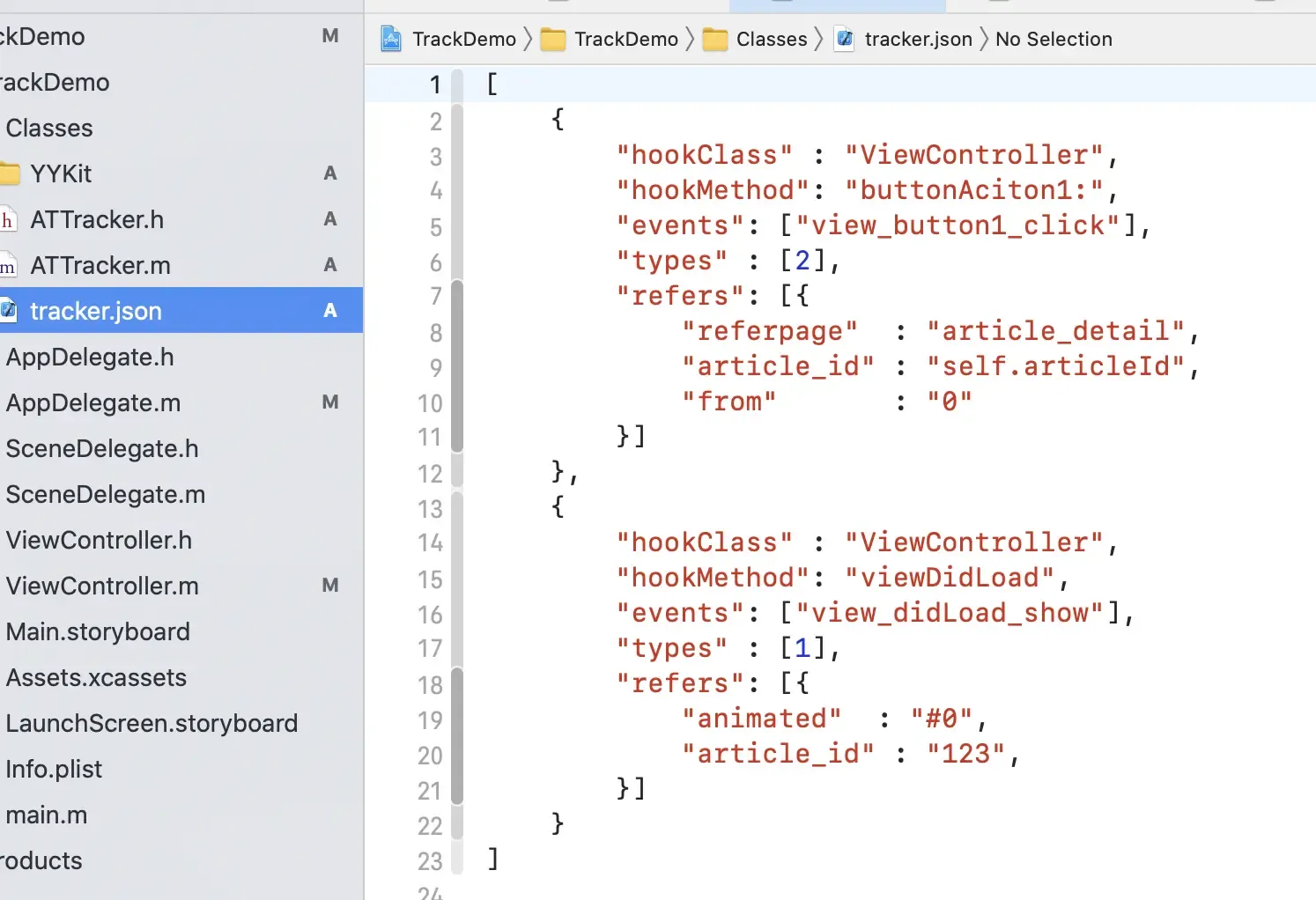The width and height of the screenshot is (1316, 900).
Task: Open Info.plist in the file list
Action: click(54, 769)
